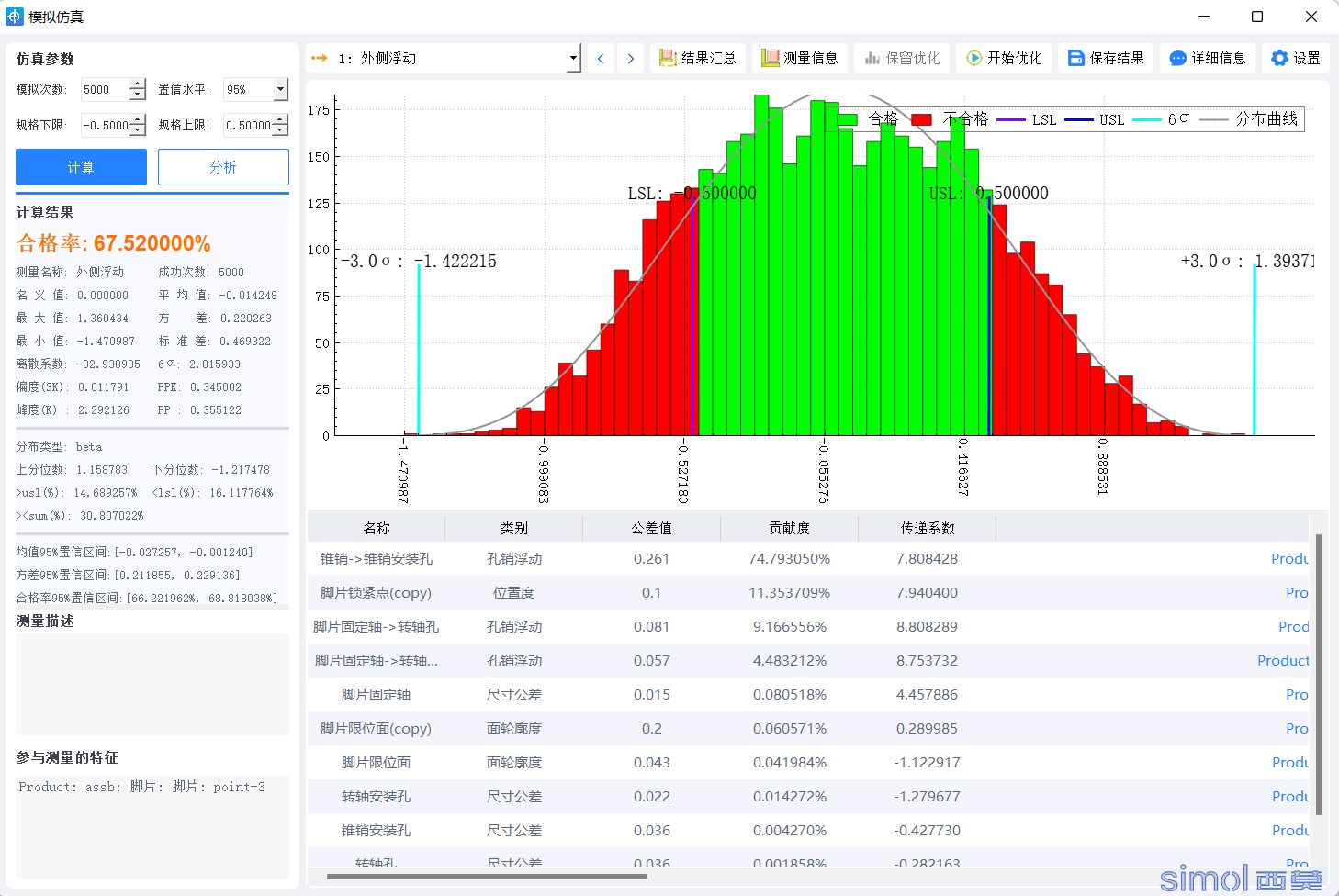Open 设置 settings gear
Viewport: 1339px width, 896px height.
tap(1295, 58)
